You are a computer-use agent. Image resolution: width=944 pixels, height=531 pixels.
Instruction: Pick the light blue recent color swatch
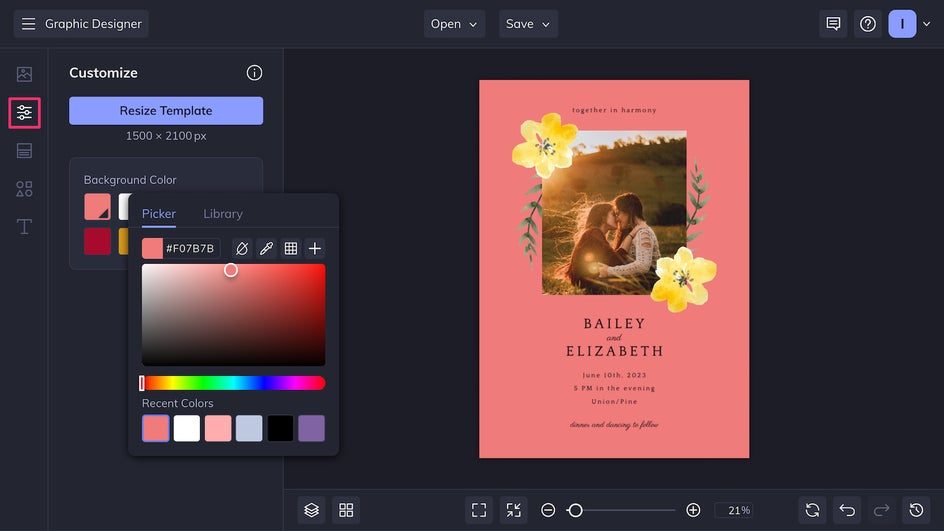point(249,429)
